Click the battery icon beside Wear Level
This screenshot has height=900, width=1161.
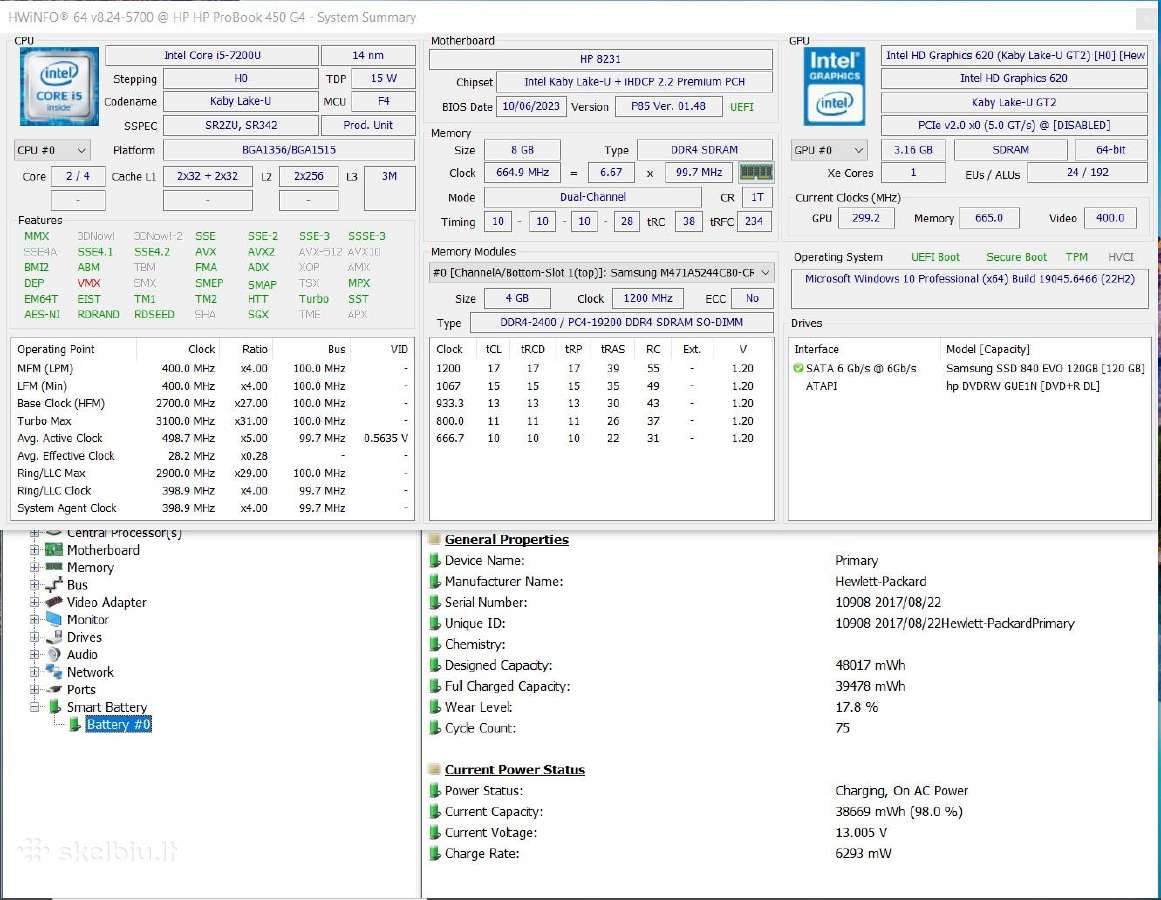pos(435,707)
